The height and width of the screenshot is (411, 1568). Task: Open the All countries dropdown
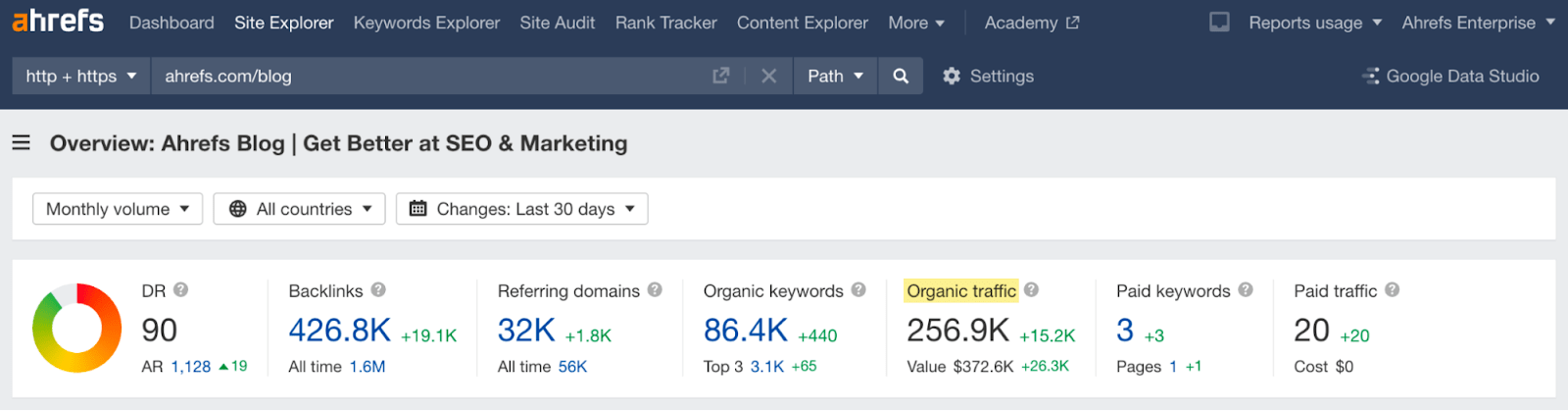point(300,209)
